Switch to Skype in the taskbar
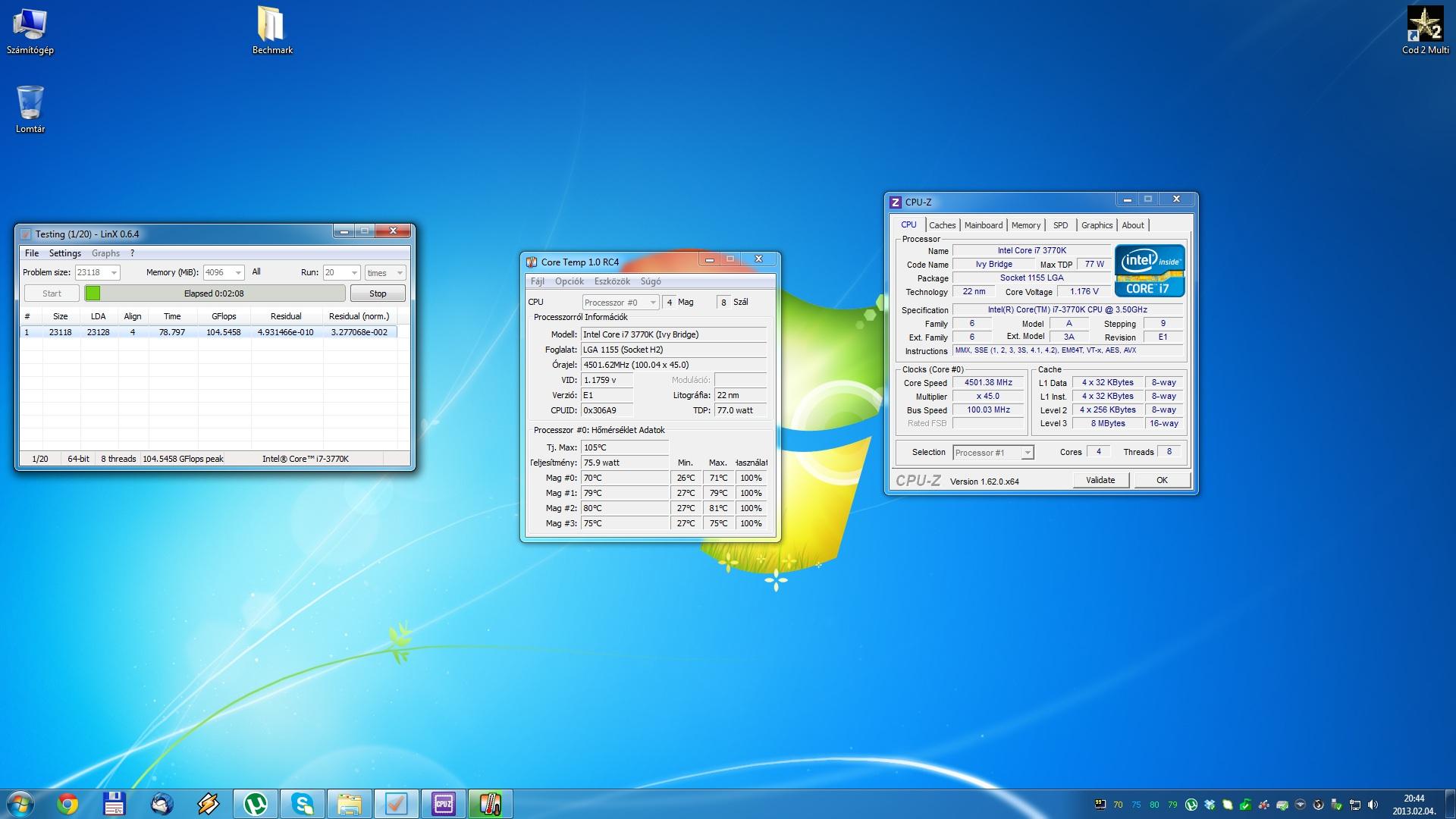 303,804
